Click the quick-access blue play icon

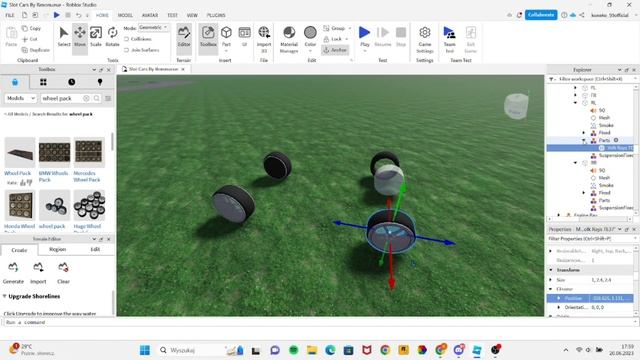pos(57,15)
